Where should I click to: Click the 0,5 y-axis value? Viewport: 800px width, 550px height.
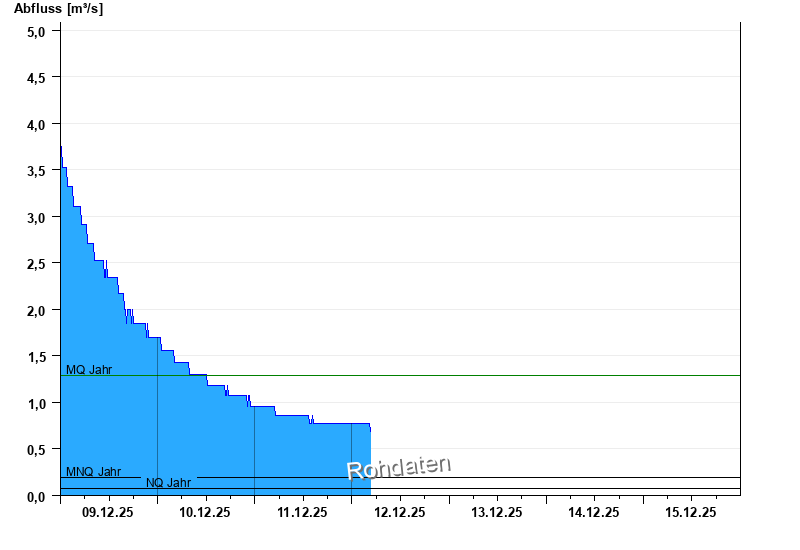(x=36, y=450)
